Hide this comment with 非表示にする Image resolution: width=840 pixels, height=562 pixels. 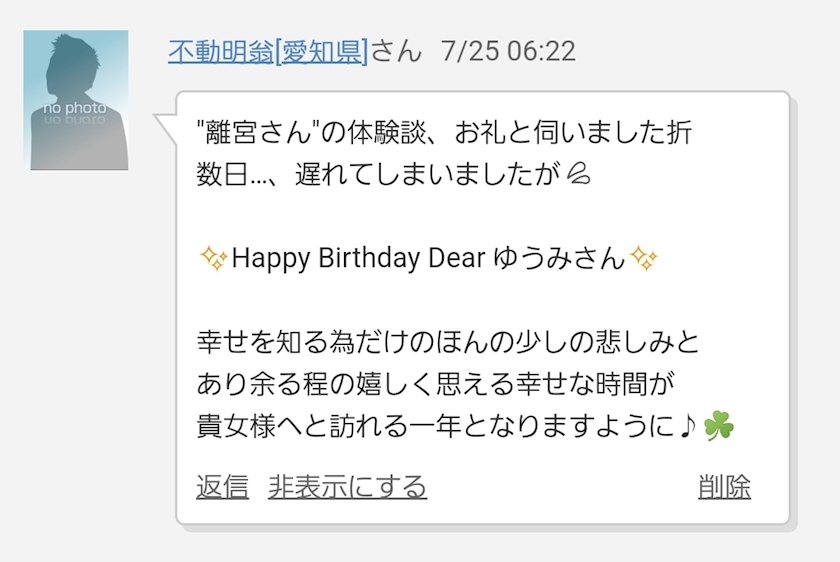347,487
